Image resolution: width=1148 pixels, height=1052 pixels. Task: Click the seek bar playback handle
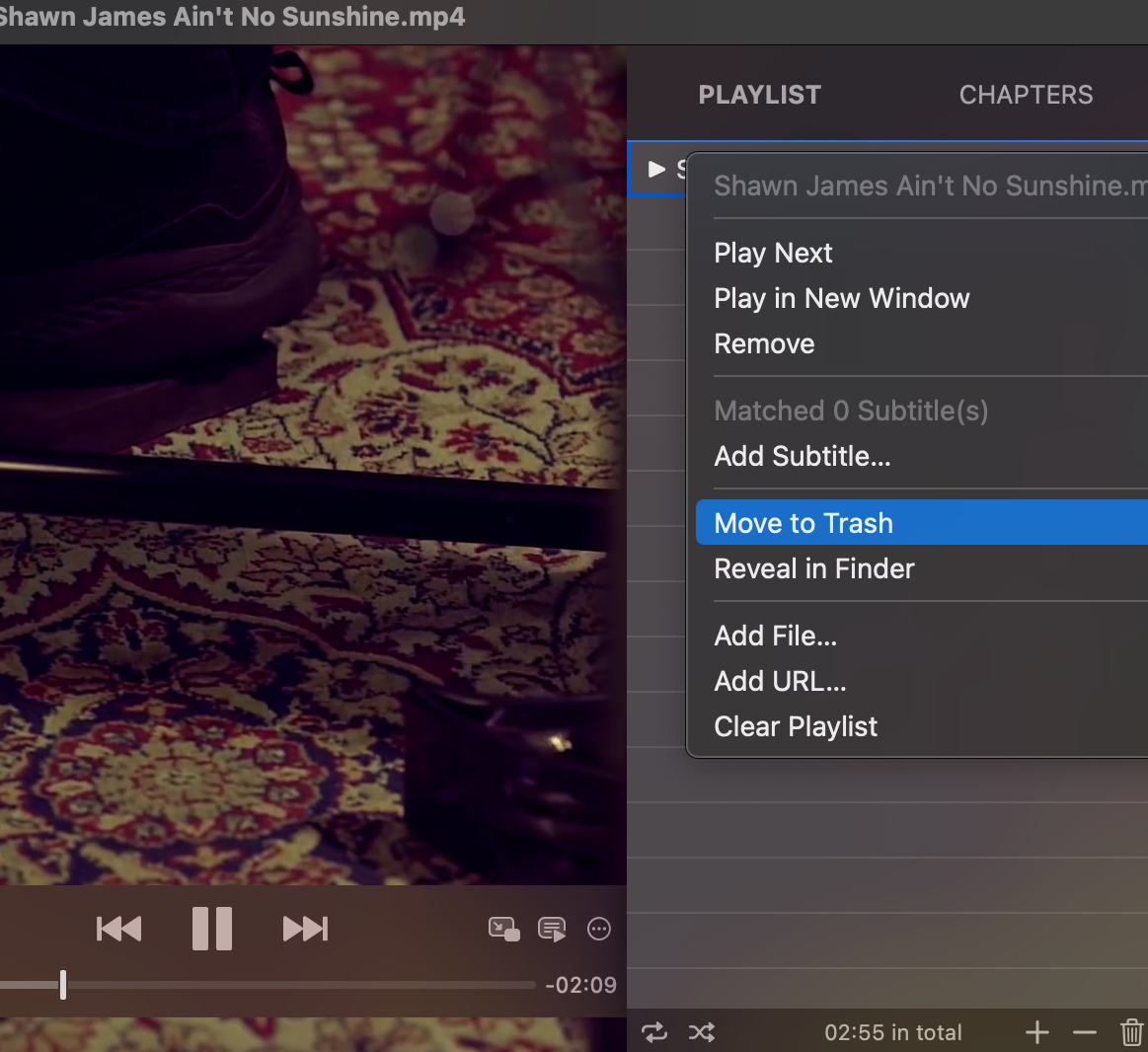(63, 985)
